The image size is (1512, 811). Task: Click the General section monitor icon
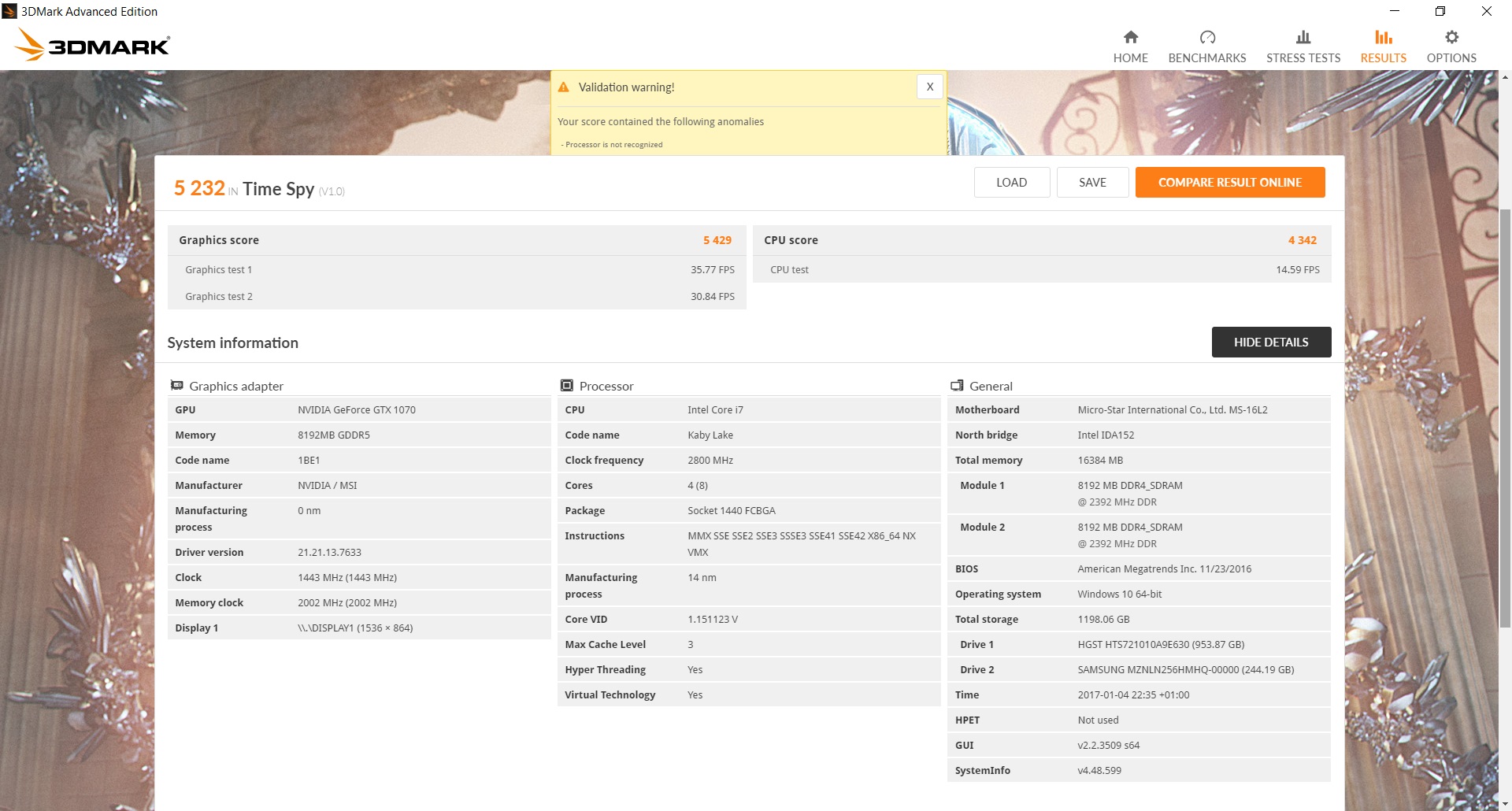[x=957, y=385]
